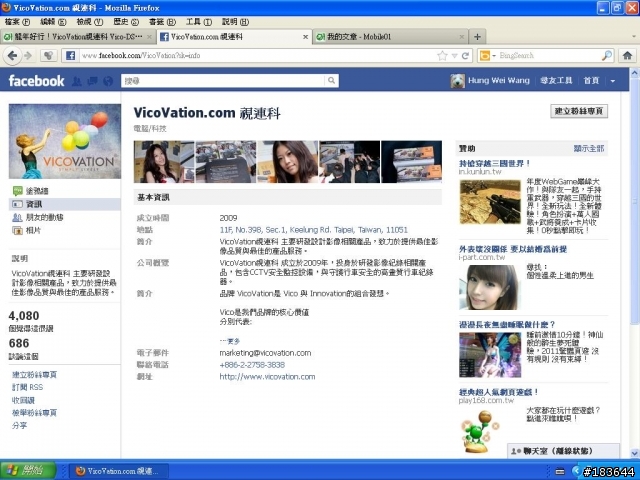Click the Keelung Rd. Taipei address link
Viewport: 640px width, 480px height.
(313, 230)
